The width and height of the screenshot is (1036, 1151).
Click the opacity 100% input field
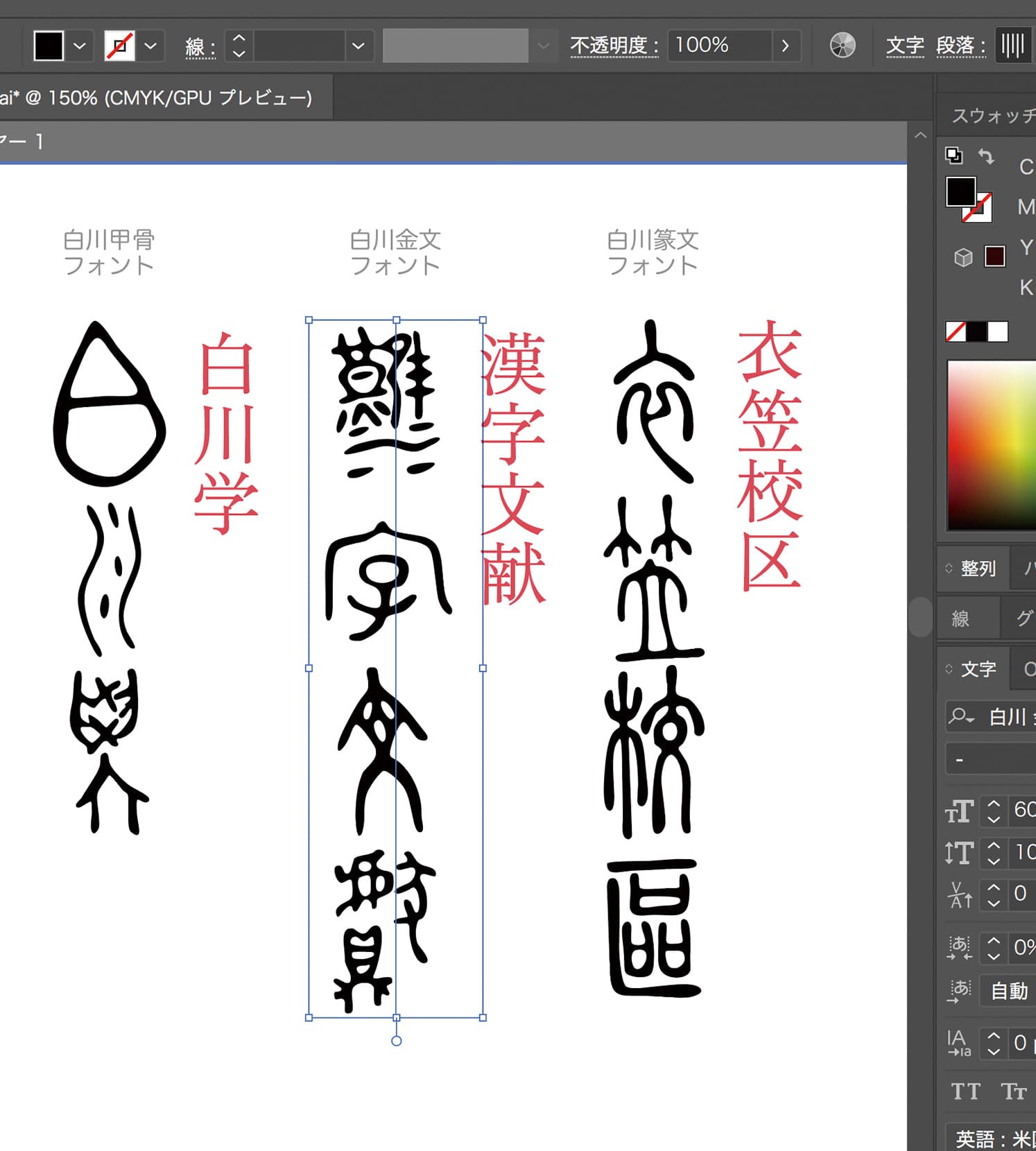click(719, 46)
